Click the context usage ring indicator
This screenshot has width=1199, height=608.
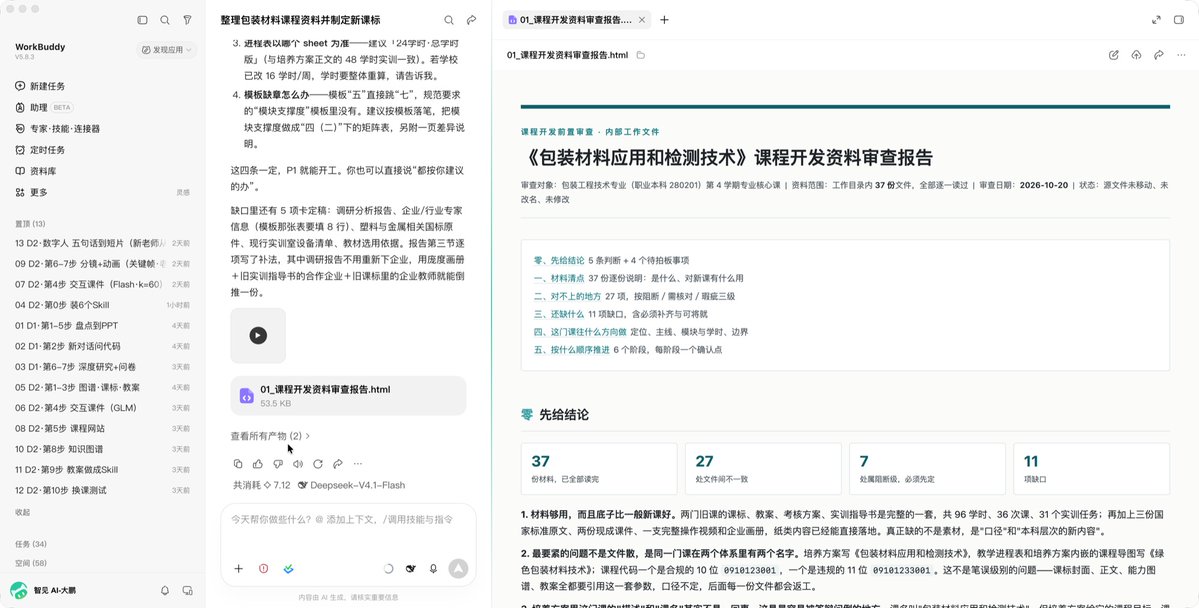pyautogui.click(x=388, y=568)
